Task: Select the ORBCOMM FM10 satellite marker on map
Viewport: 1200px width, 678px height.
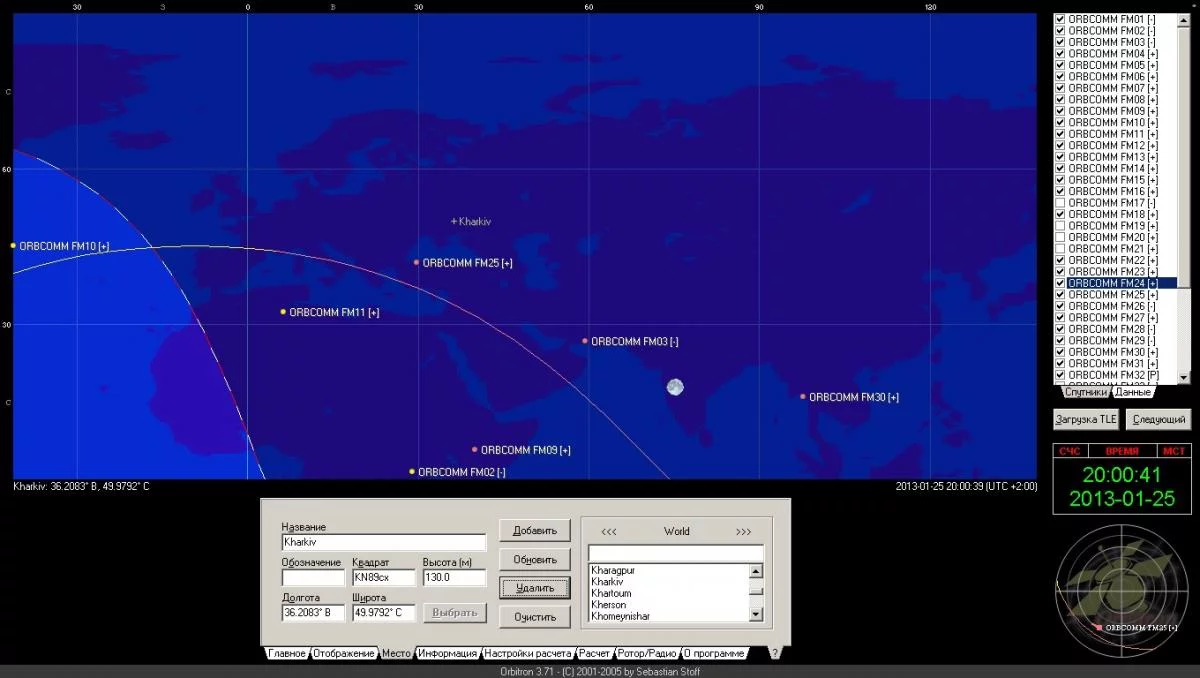Action: click(13, 245)
